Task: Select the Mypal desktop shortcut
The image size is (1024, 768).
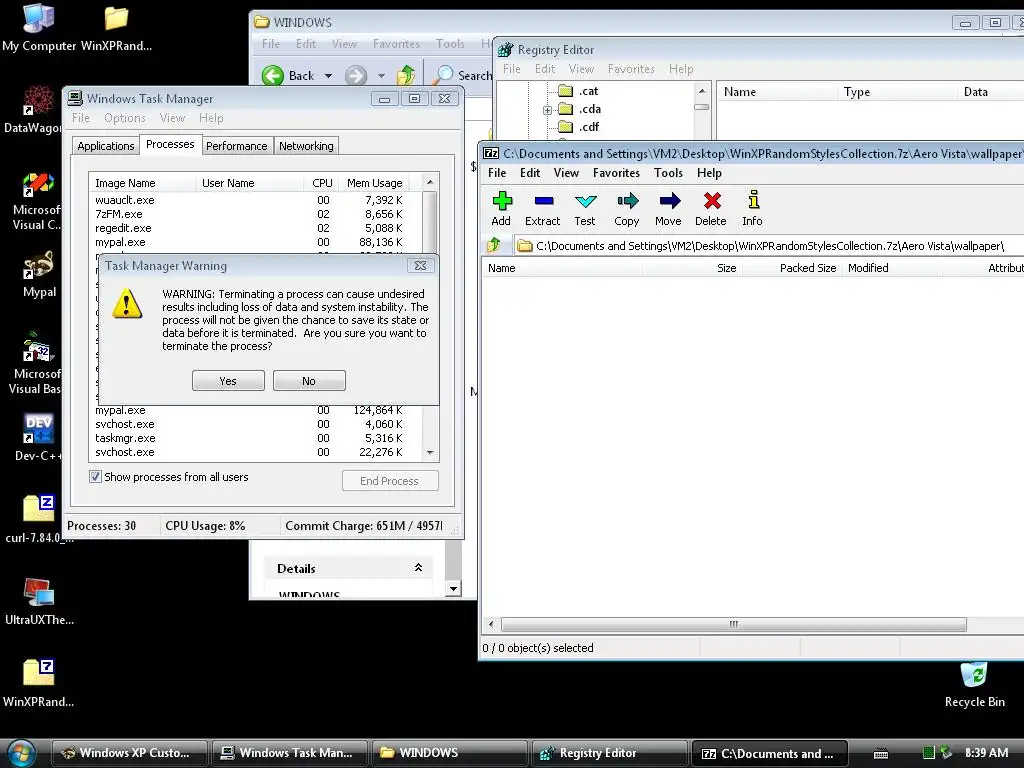Action: click(x=39, y=274)
